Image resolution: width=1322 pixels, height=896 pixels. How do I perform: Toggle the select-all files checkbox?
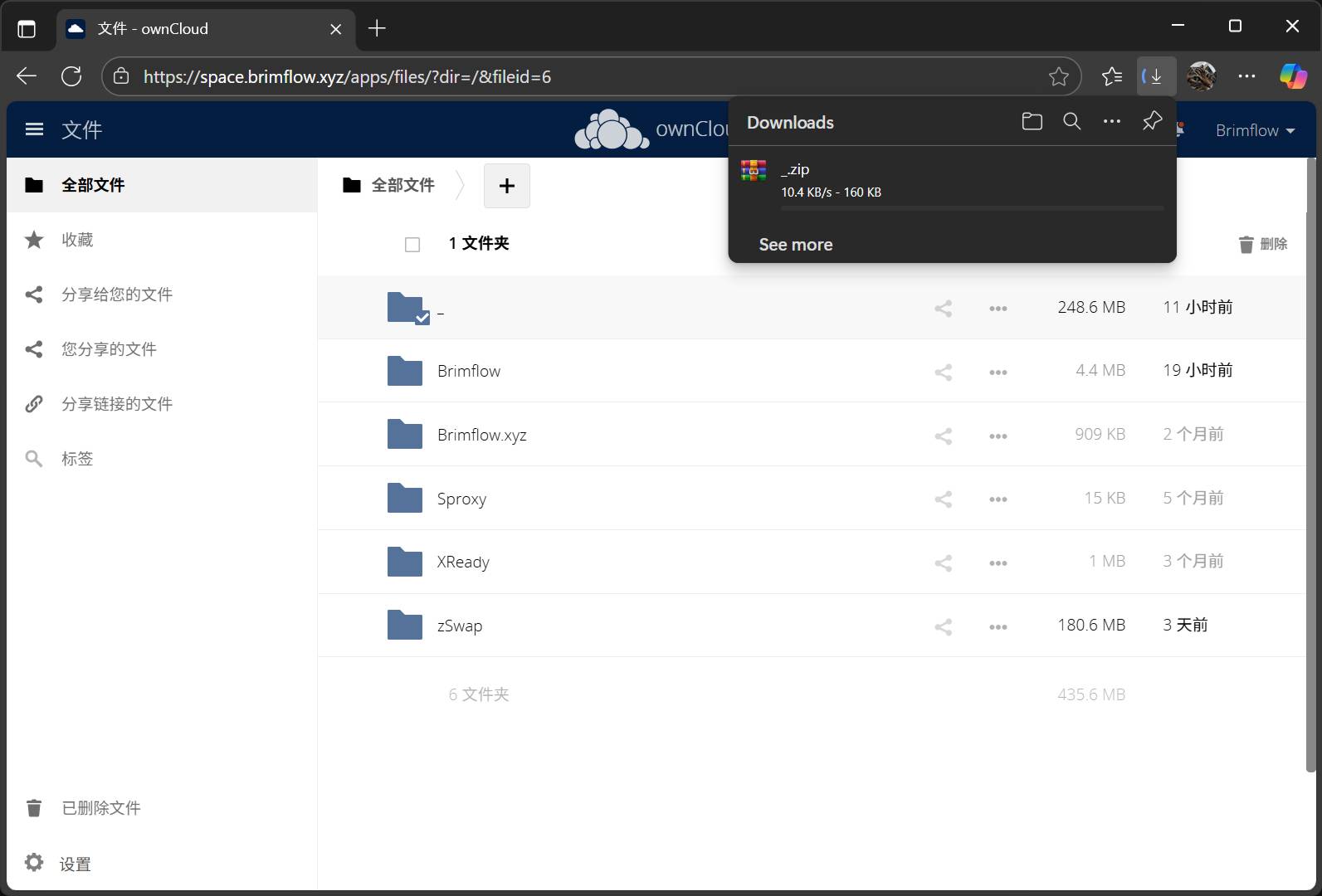[x=412, y=244]
